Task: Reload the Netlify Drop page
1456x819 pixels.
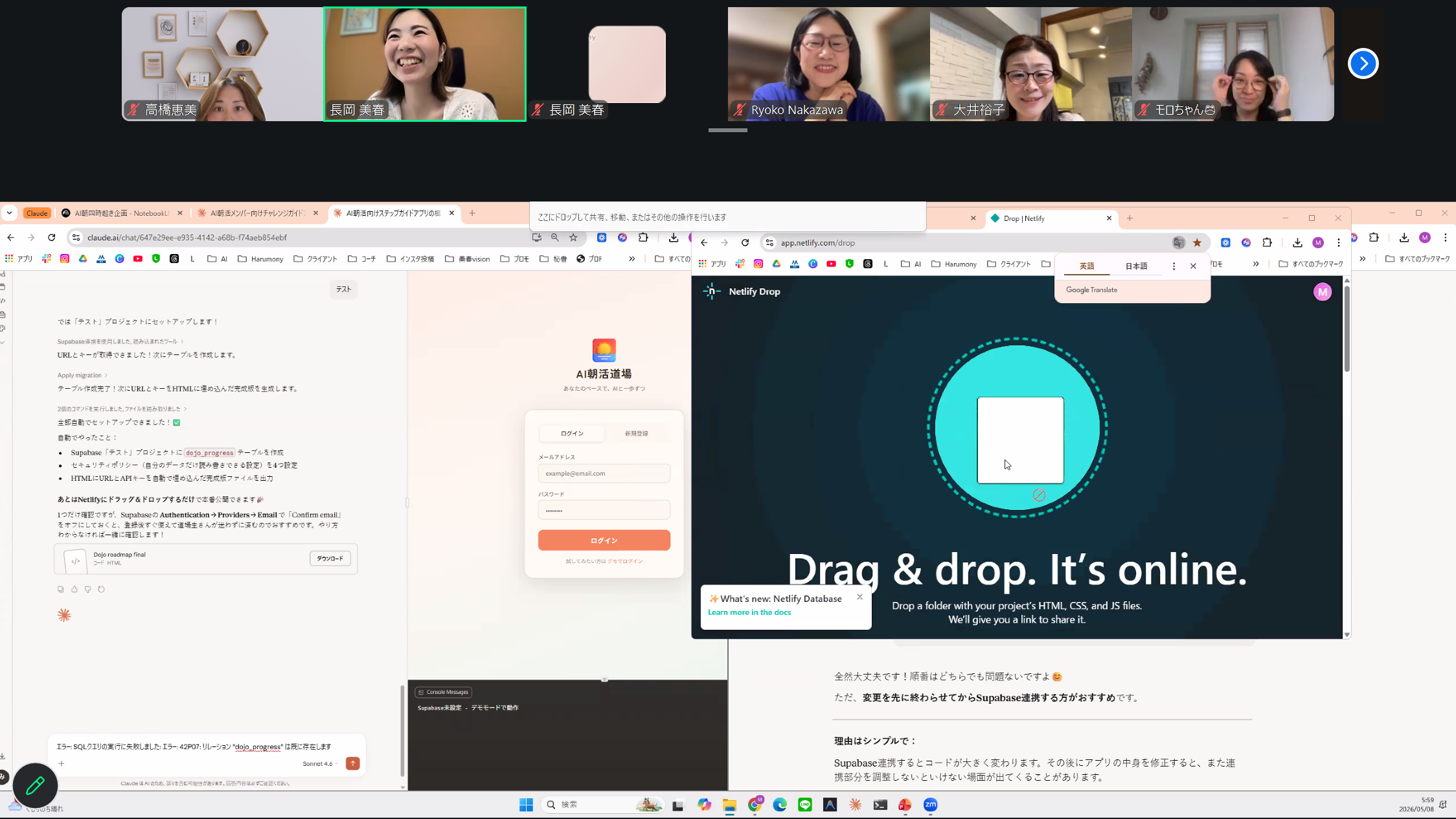Action: click(x=745, y=242)
